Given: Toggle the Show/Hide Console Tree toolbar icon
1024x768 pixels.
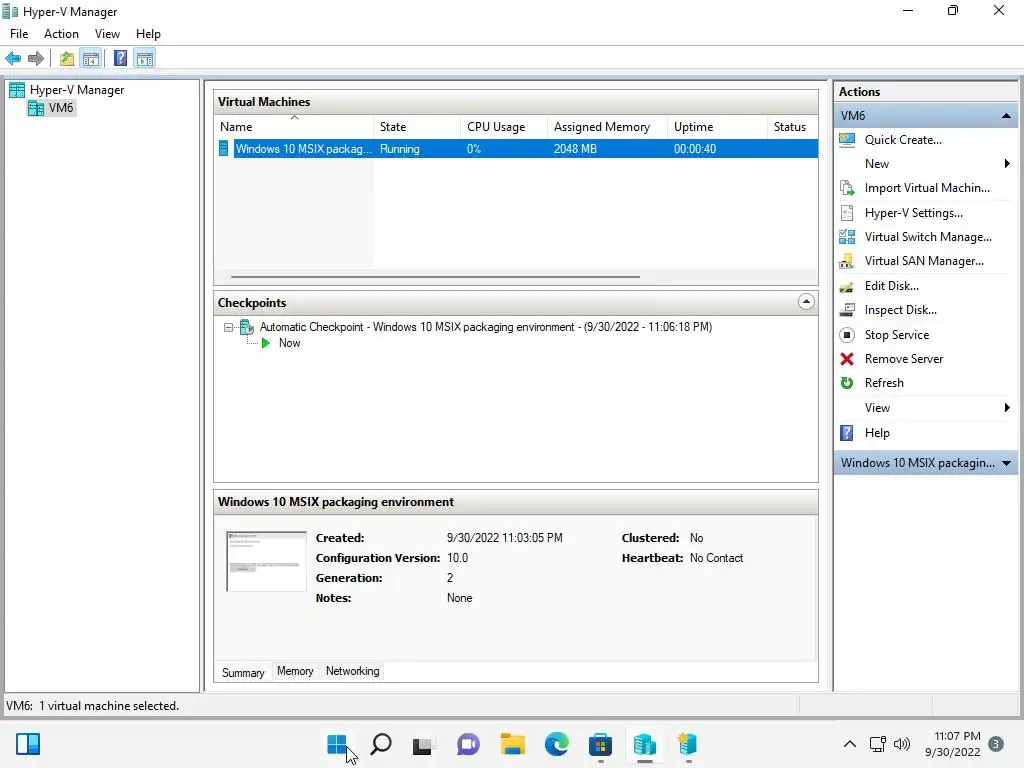Looking at the screenshot, I should point(91,59).
